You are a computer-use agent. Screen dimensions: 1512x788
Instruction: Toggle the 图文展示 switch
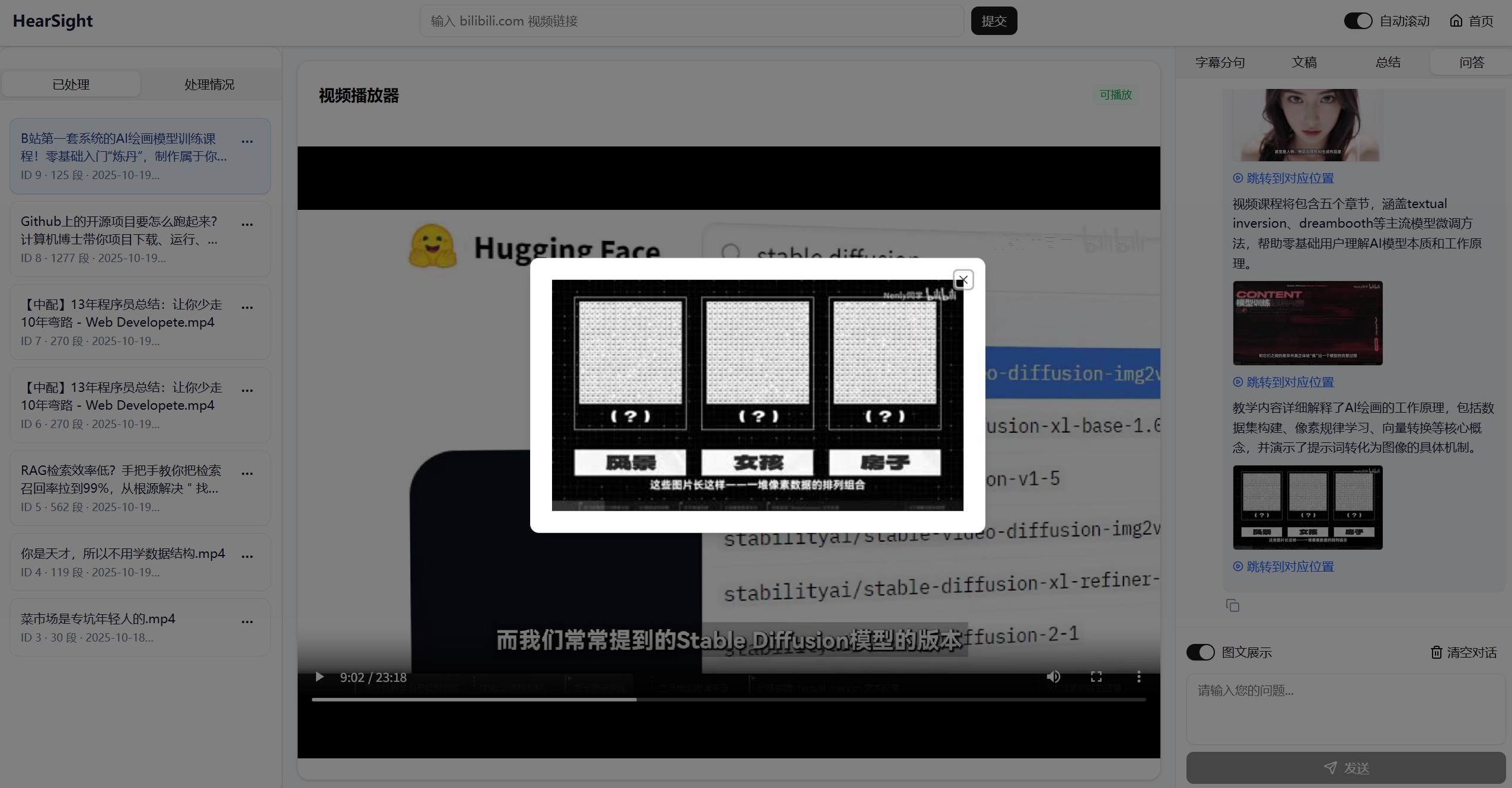(1200, 652)
